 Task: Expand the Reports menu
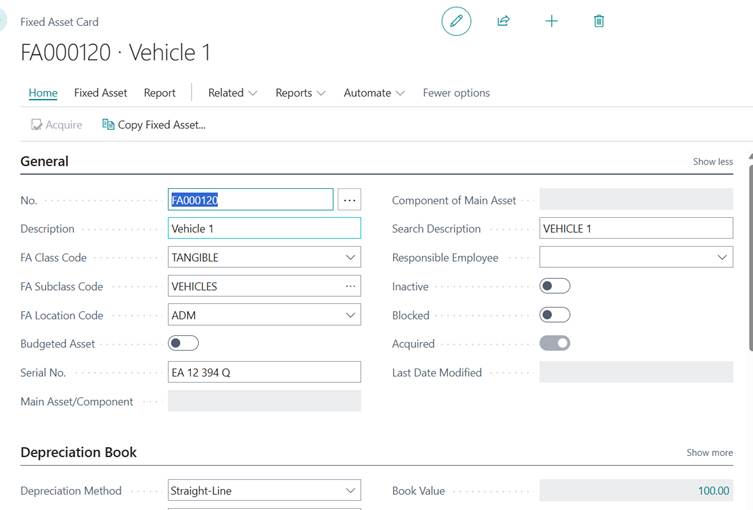300,93
